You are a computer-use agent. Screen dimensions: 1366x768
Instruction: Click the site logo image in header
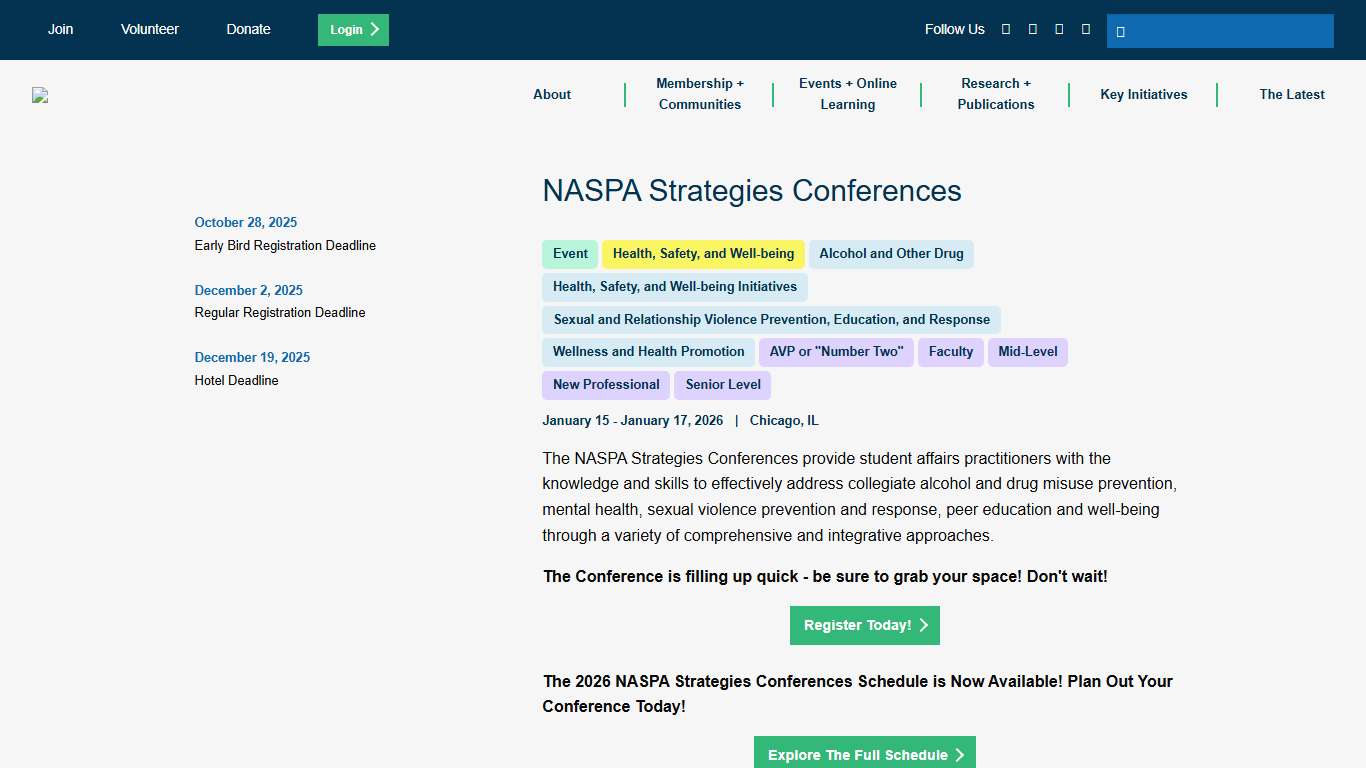click(x=40, y=95)
